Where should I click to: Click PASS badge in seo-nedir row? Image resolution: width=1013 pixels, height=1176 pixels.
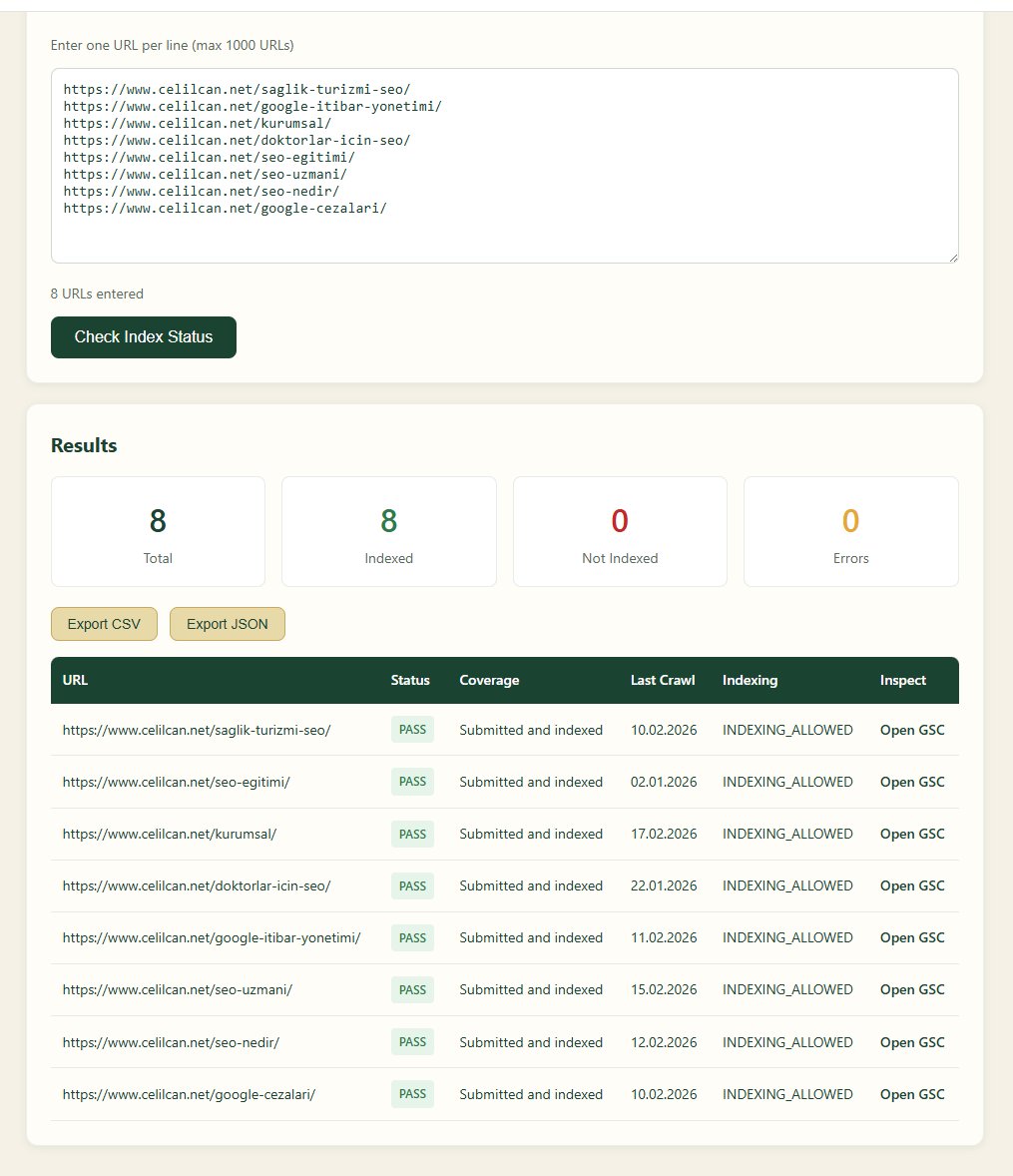tap(412, 1042)
